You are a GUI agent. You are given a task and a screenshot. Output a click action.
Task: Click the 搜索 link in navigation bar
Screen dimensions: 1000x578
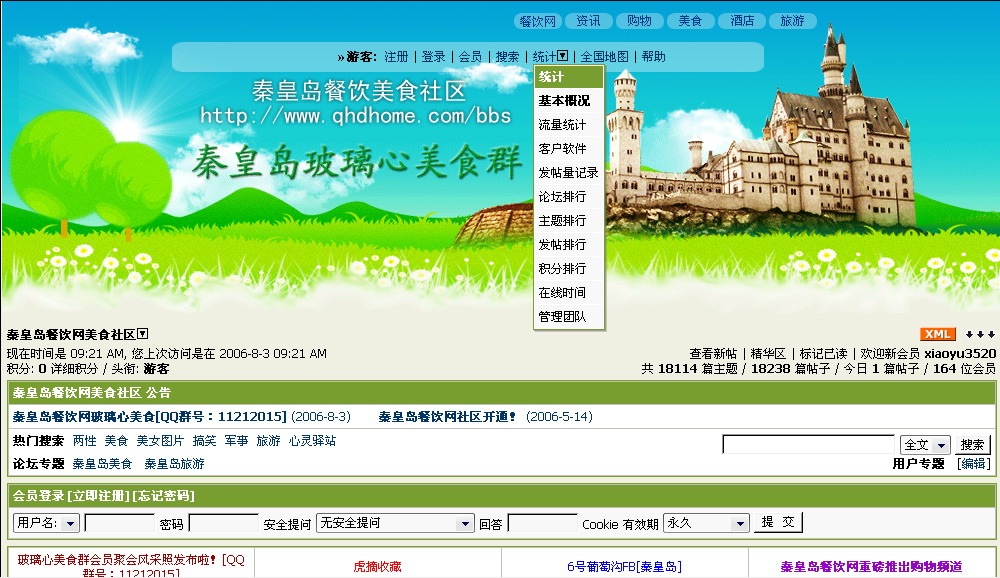pos(508,57)
